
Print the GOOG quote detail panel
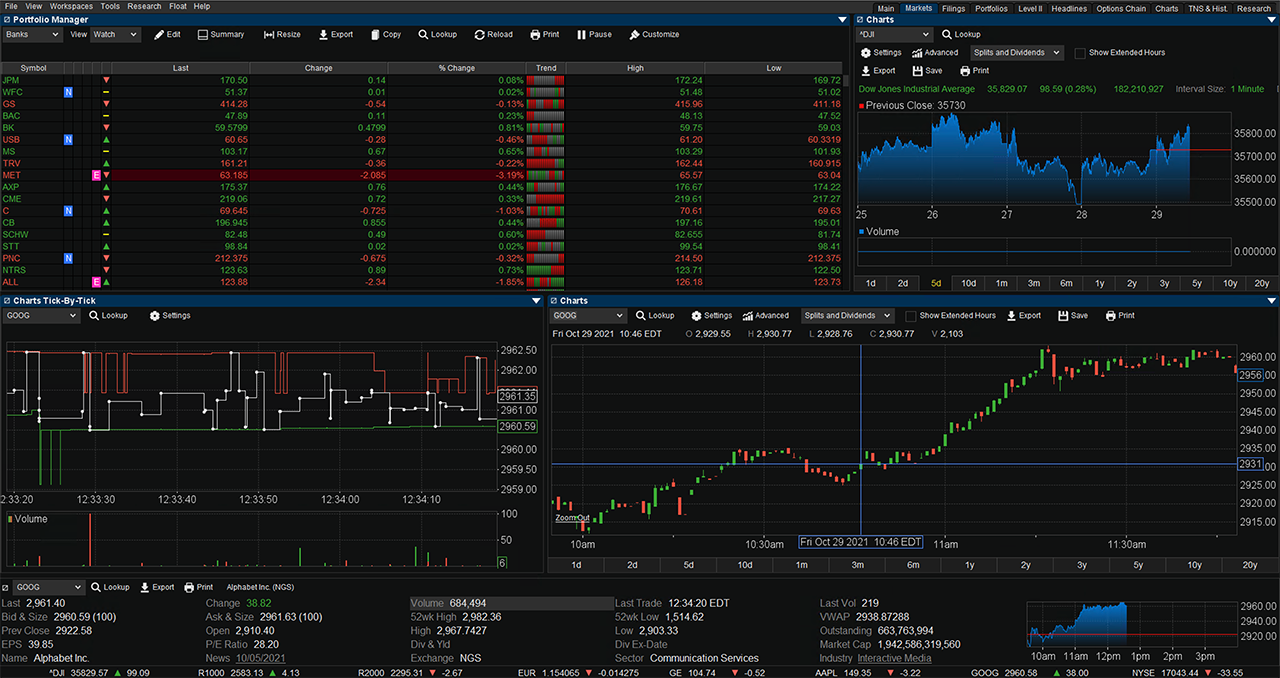(x=198, y=587)
